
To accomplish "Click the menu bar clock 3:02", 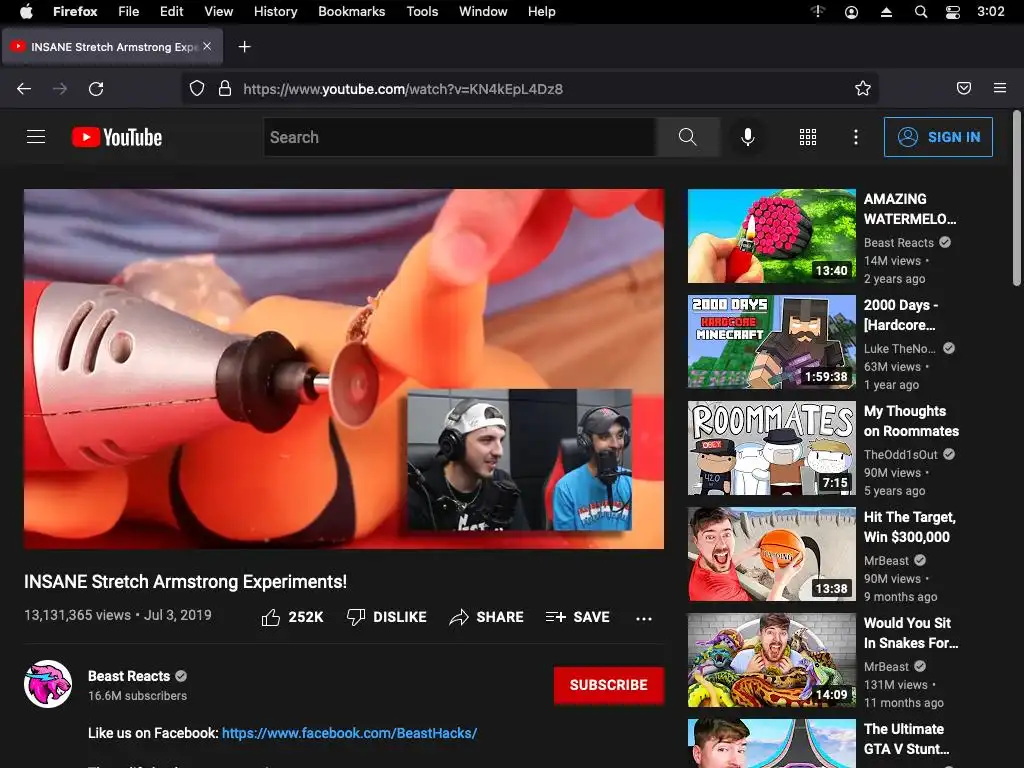I will [990, 12].
